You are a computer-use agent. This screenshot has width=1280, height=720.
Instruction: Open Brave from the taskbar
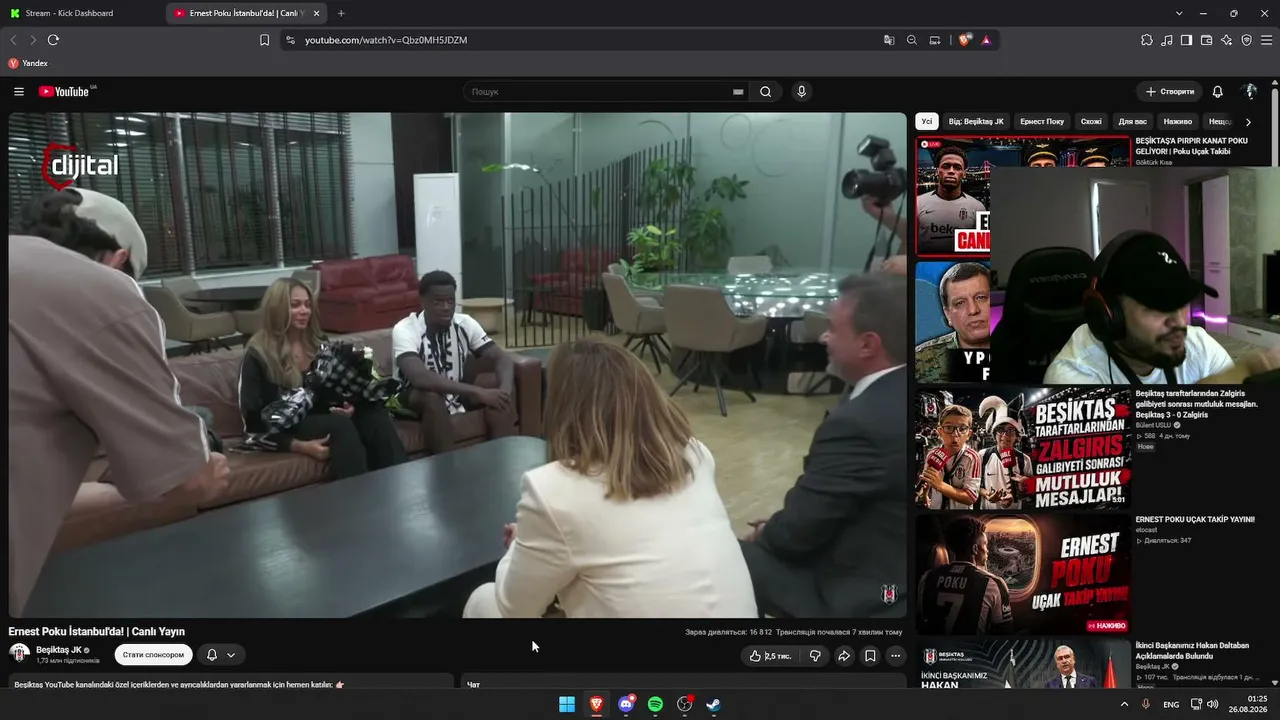596,704
